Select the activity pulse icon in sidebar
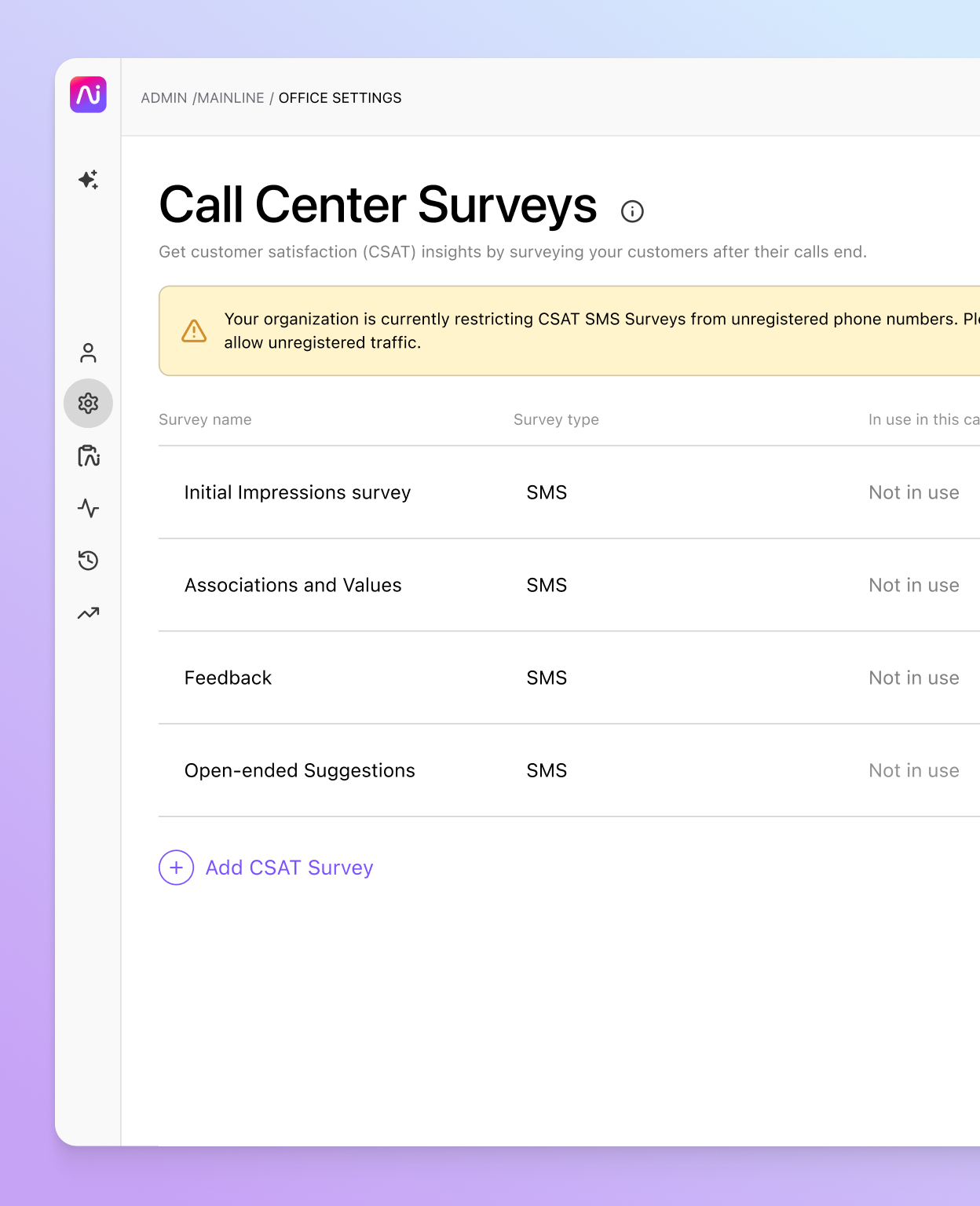Screen dimensions: 980x1206 point(88,509)
